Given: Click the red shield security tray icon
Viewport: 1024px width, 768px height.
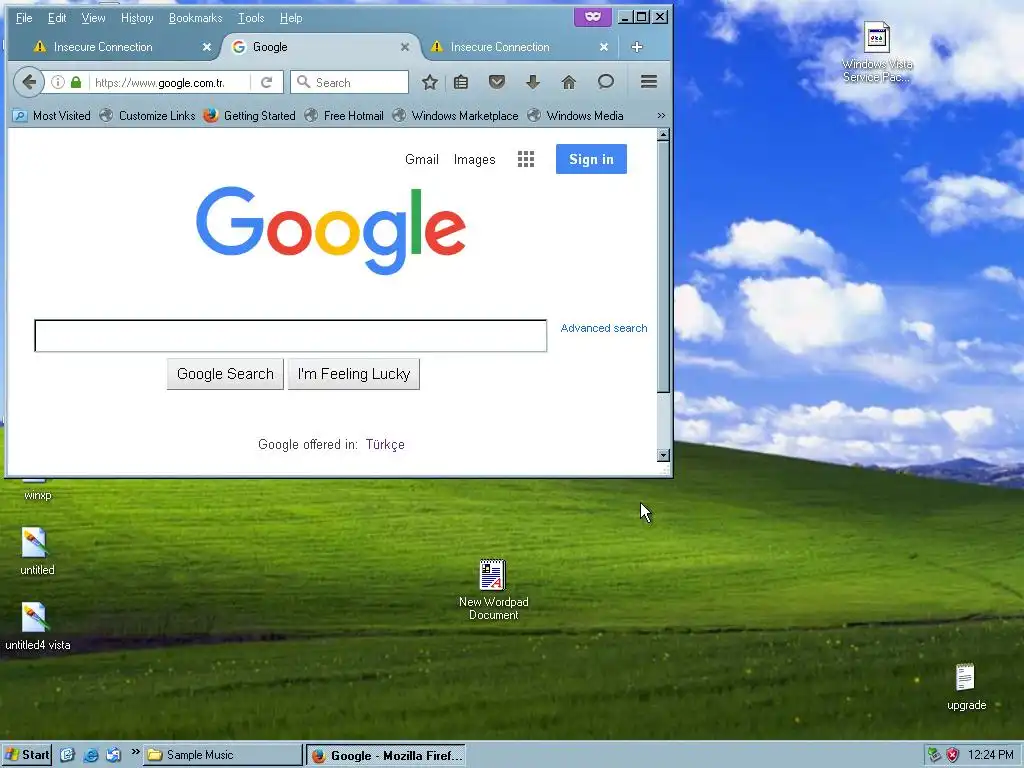Looking at the screenshot, I should pos(953,755).
